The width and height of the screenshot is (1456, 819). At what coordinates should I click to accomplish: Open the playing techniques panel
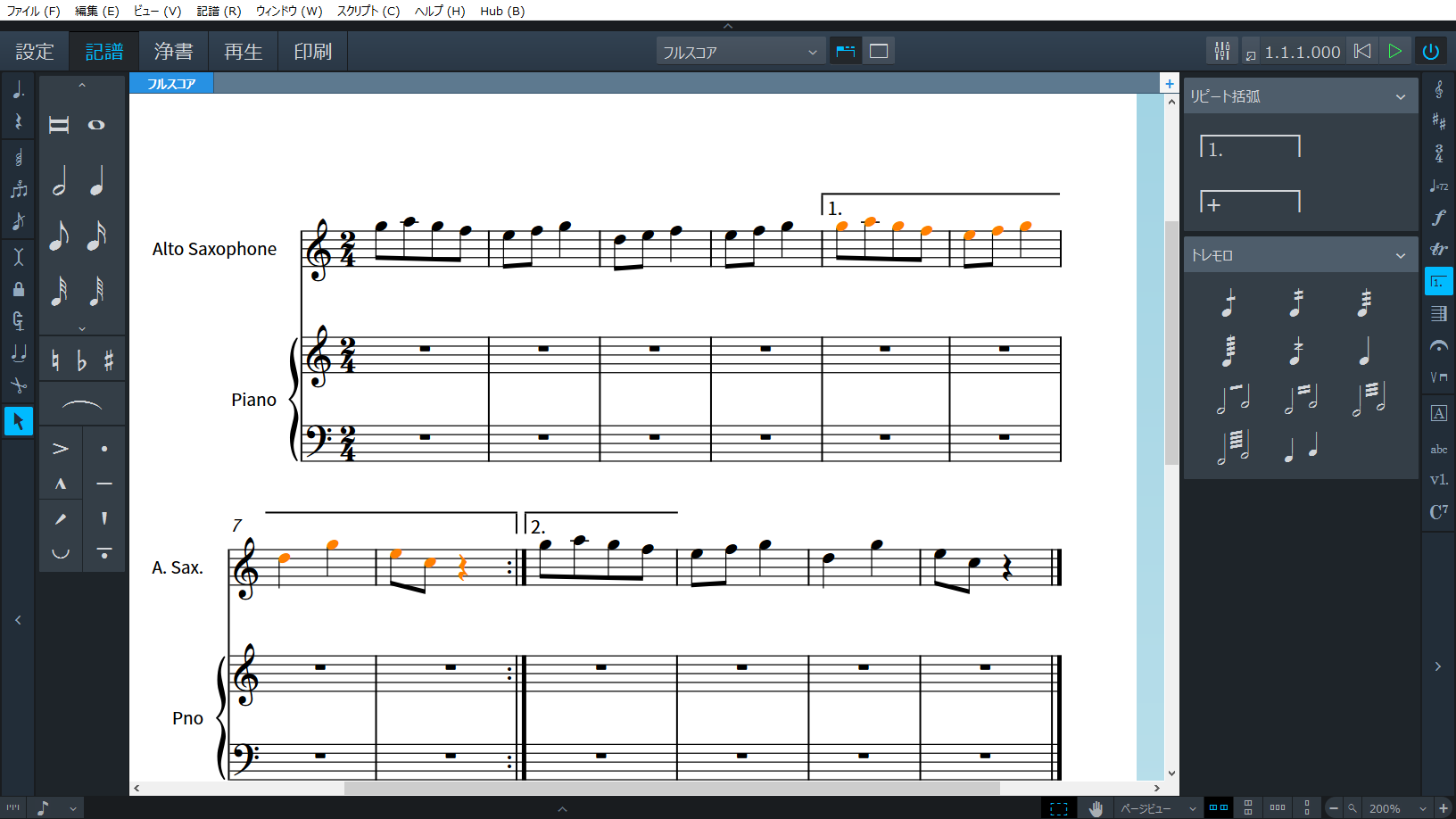coord(1438,378)
